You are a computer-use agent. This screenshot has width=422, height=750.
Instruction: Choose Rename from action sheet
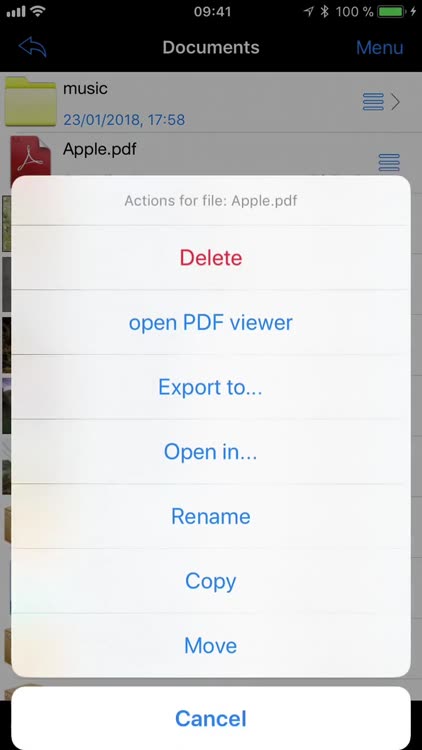[x=211, y=516]
